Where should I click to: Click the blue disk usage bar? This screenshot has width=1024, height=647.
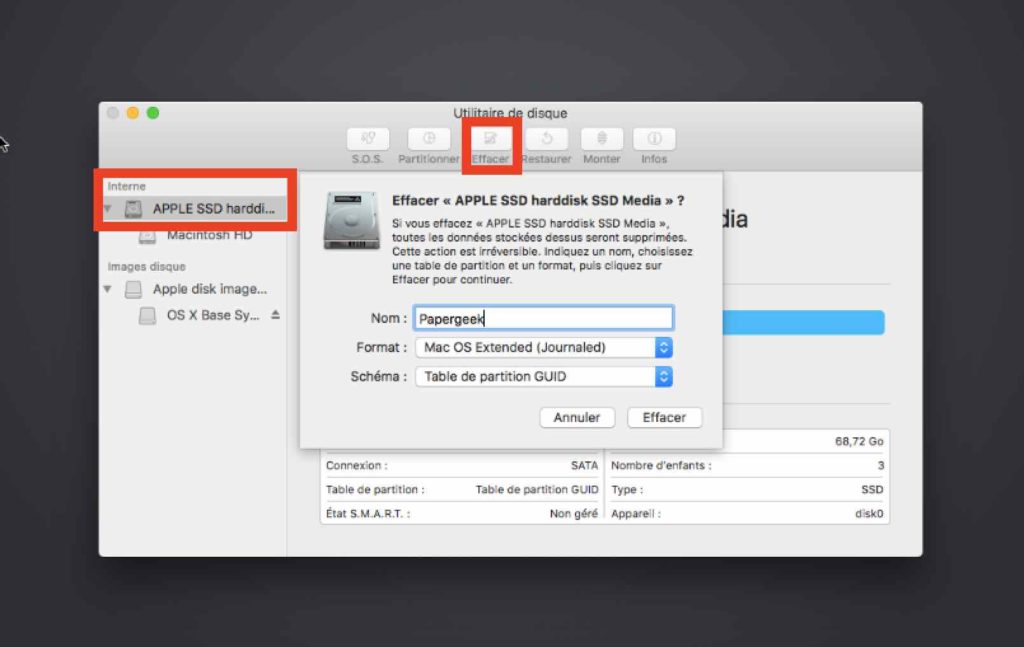(x=802, y=322)
